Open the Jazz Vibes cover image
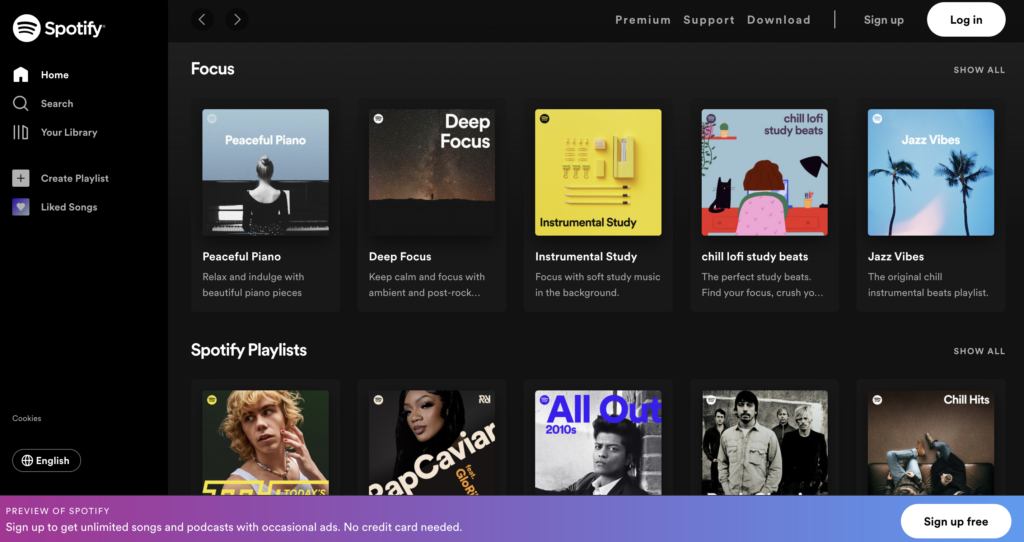 click(x=931, y=172)
